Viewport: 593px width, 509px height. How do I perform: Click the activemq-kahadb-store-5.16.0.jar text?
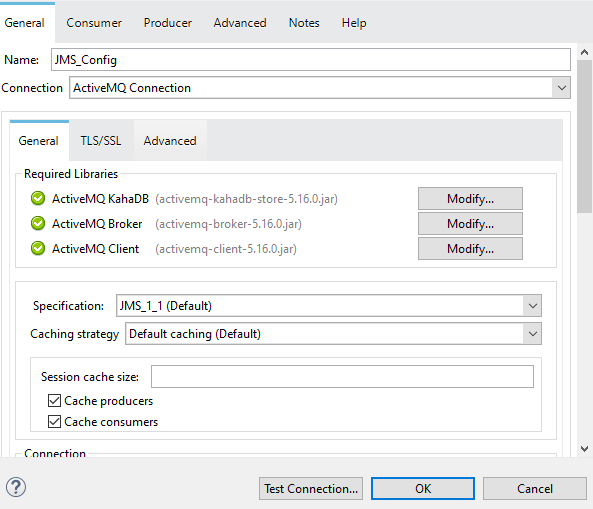click(246, 199)
